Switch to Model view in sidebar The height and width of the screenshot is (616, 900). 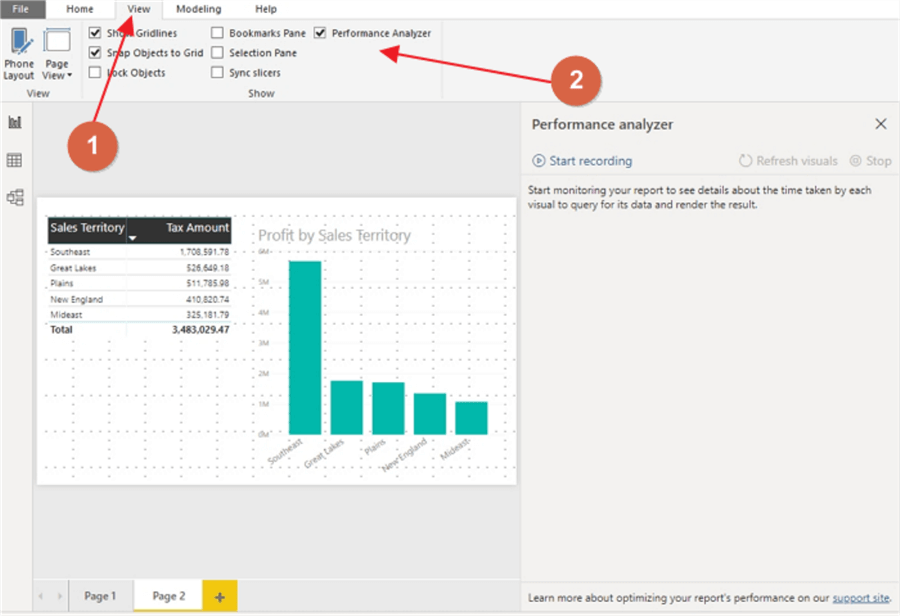pyautogui.click(x=15, y=197)
